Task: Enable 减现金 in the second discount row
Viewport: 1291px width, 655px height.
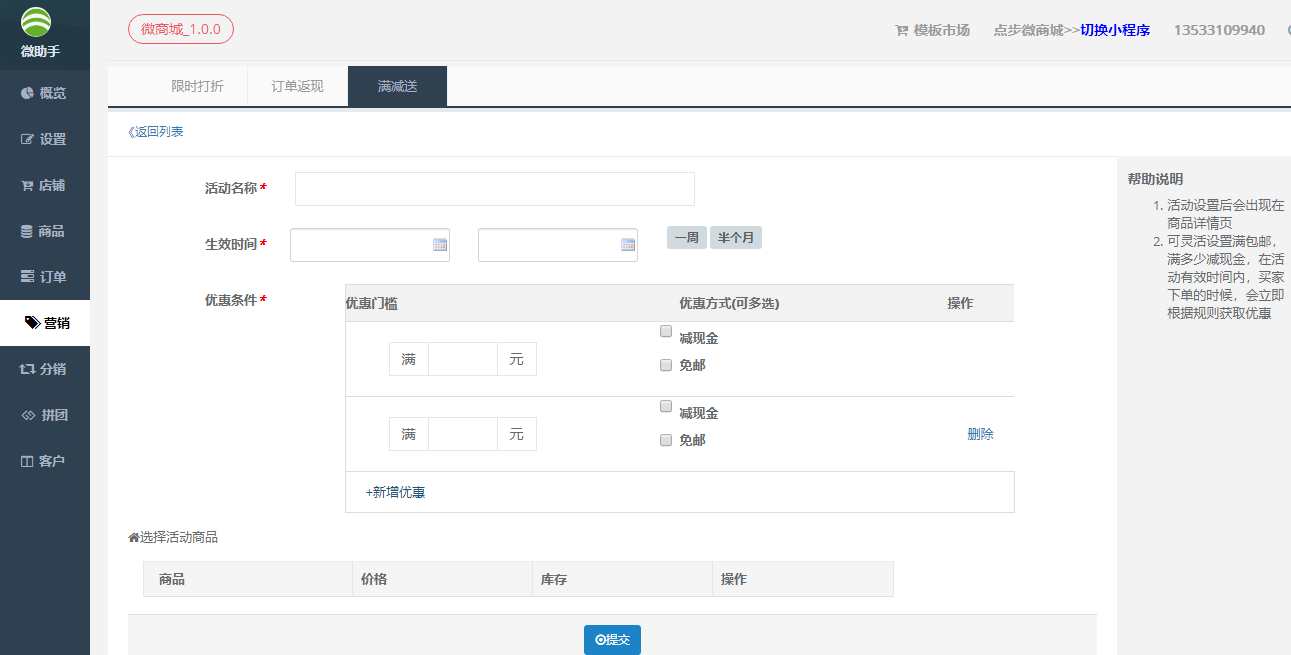Action: pos(666,407)
